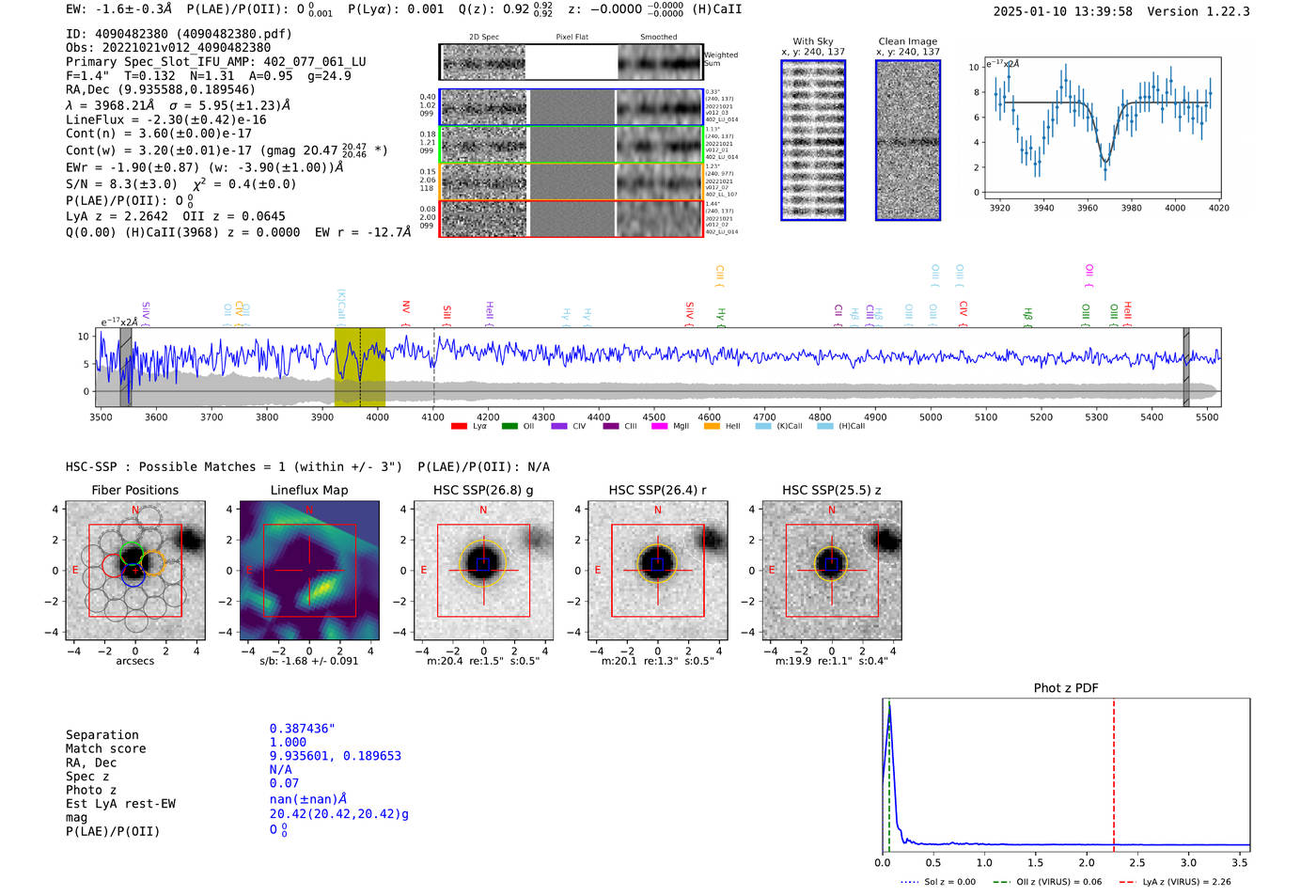The height and width of the screenshot is (896, 1316).
Task: Select the Weighted Sum 2D spectrum row
Action: (572, 63)
